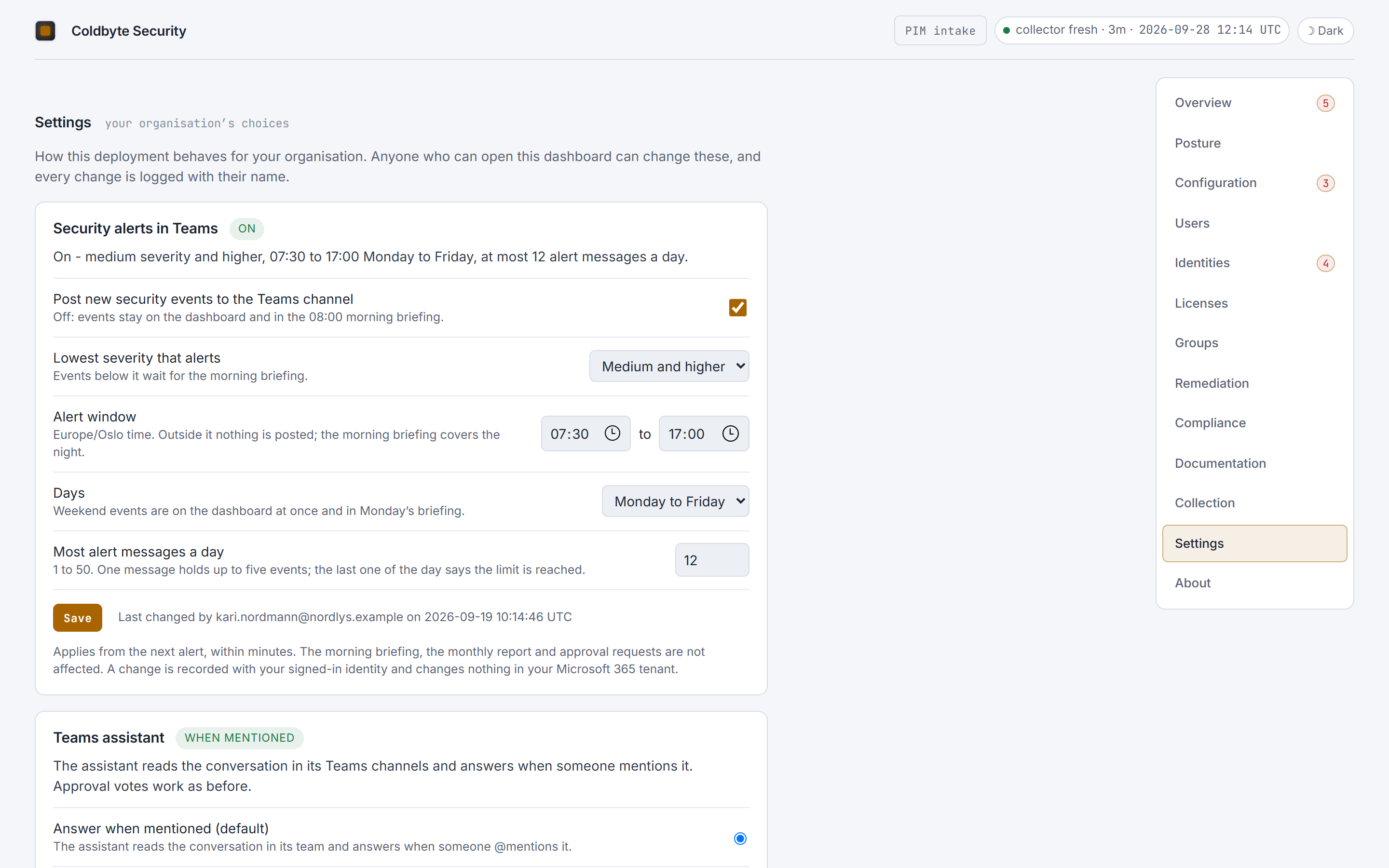The width and height of the screenshot is (1389, 868).
Task: Click the Alert window label
Action: coord(95,417)
